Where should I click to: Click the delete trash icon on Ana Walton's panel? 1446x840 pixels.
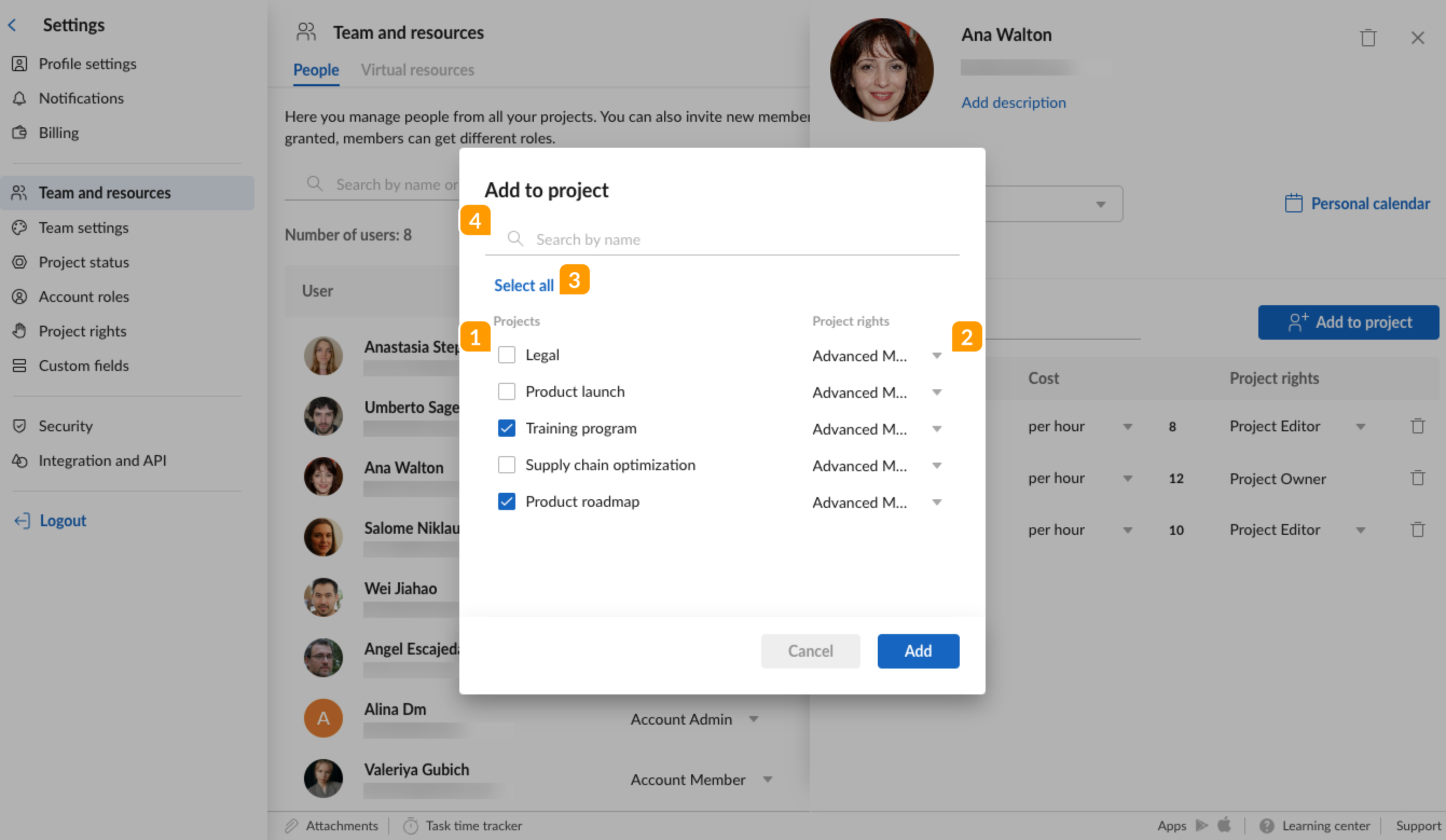(x=1368, y=37)
